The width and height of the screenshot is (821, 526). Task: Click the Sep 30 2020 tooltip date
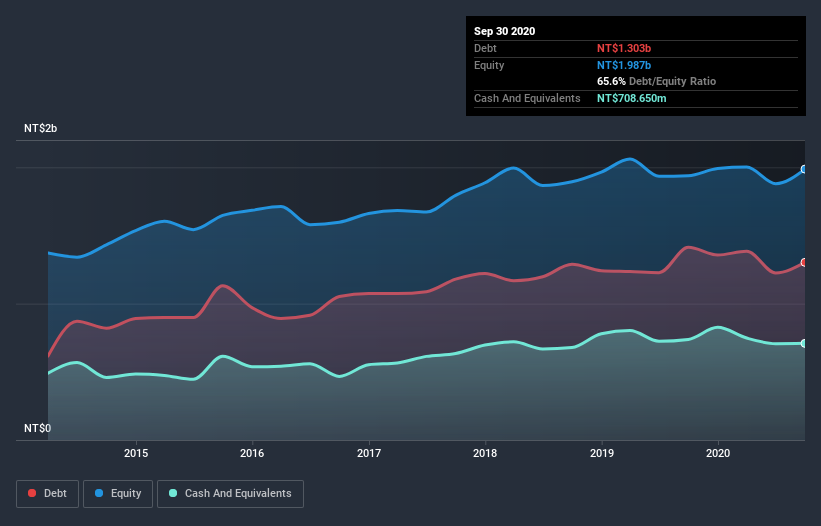pyautogui.click(x=505, y=31)
